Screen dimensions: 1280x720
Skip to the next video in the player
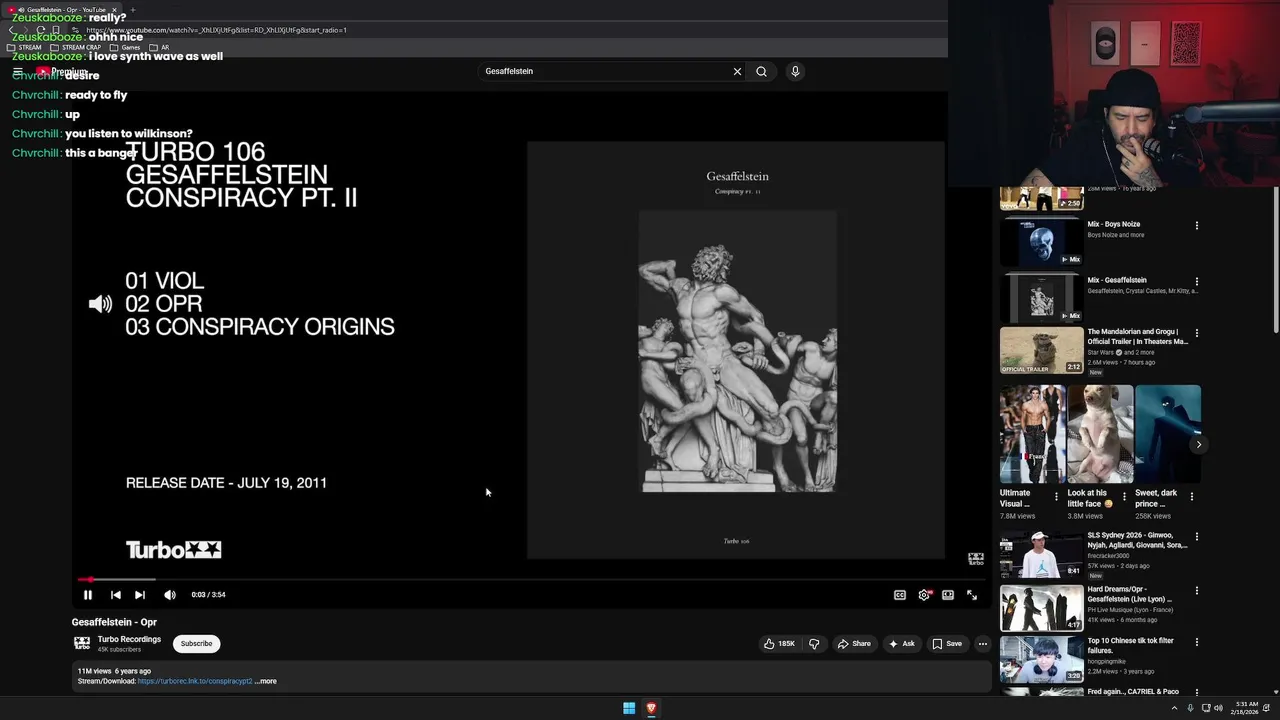click(x=140, y=595)
